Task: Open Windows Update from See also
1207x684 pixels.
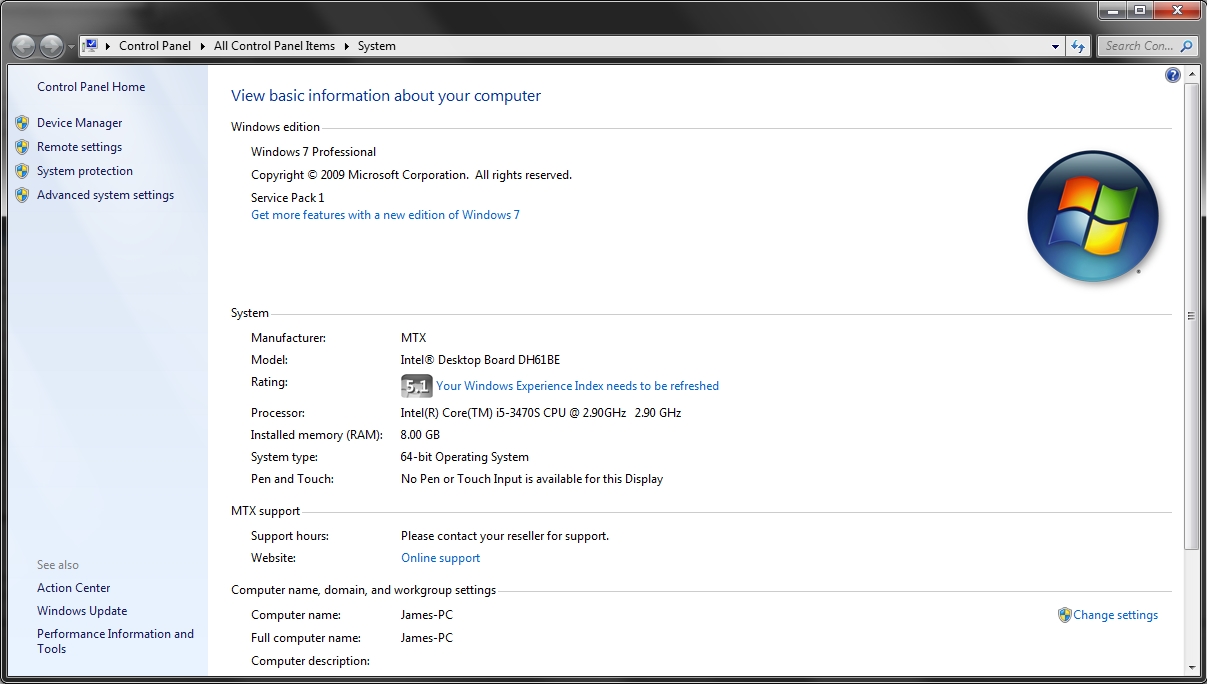Action: [82, 611]
